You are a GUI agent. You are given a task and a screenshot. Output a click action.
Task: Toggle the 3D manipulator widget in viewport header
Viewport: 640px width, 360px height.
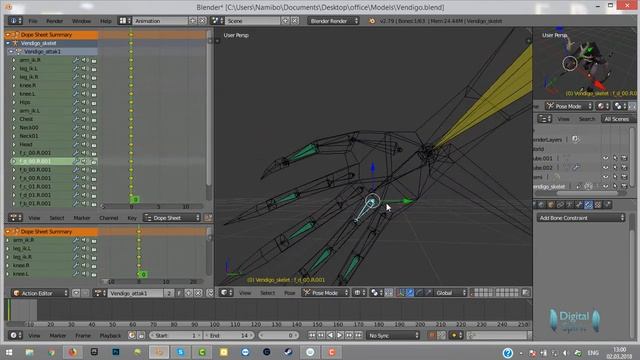pyautogui.click(x=401, y=292)
